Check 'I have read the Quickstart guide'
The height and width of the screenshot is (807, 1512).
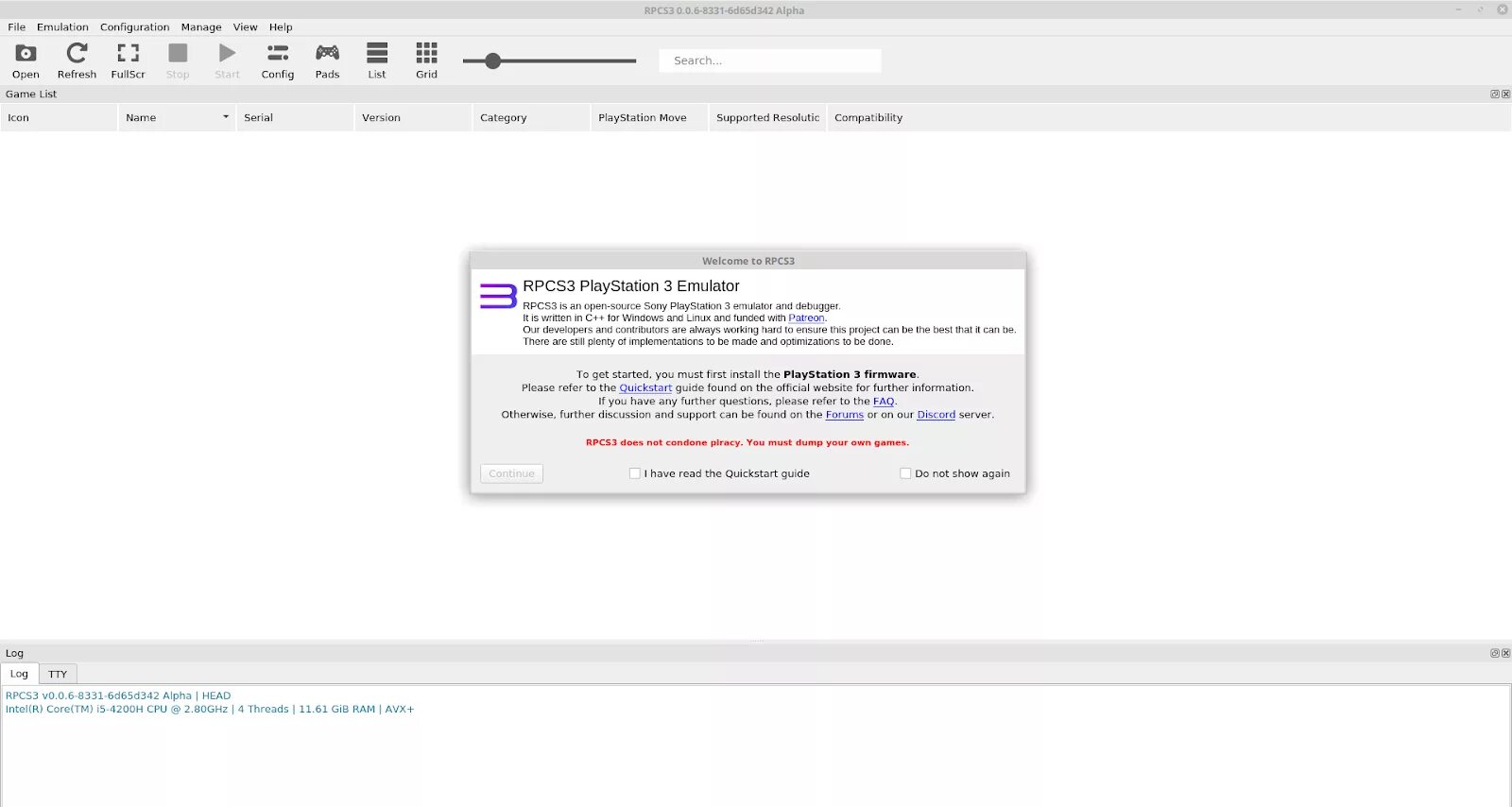pyautogui.click(x=635, y=473)
